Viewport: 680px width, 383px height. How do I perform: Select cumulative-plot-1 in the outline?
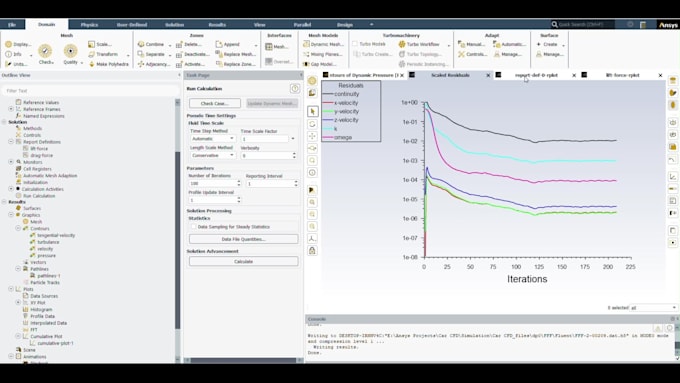point(55,343)
